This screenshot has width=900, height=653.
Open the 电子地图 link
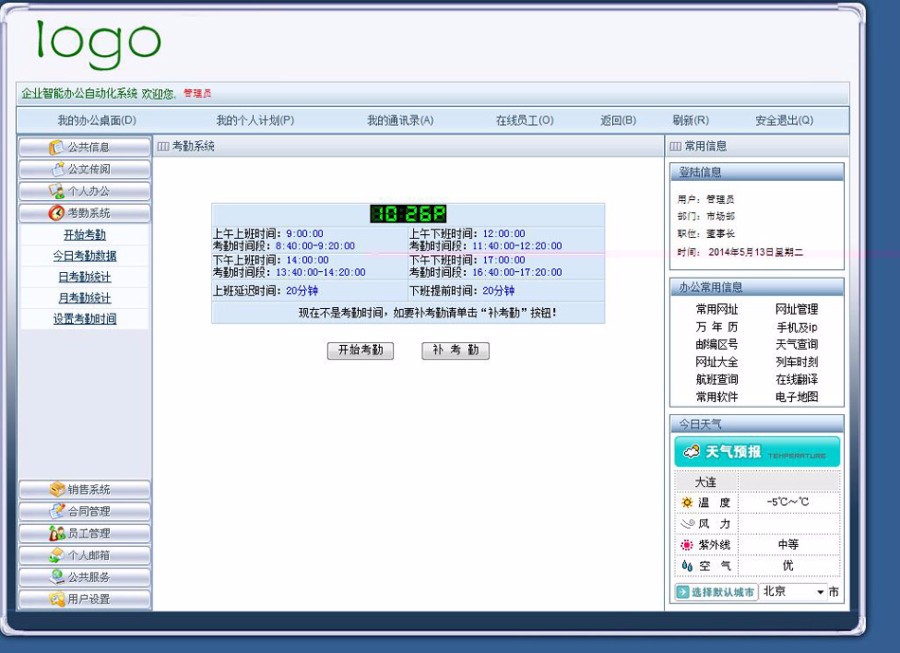(797, 397)
